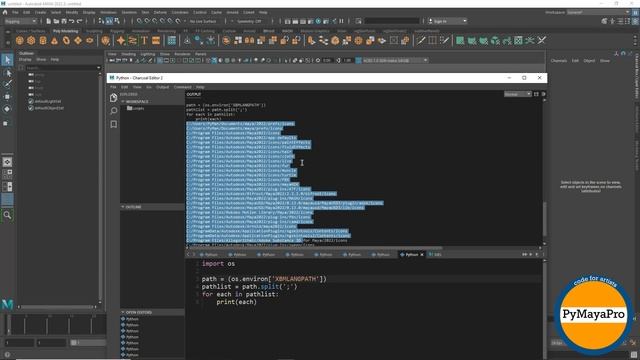Select the arrow Select tool in toolbox

point(7,60)
